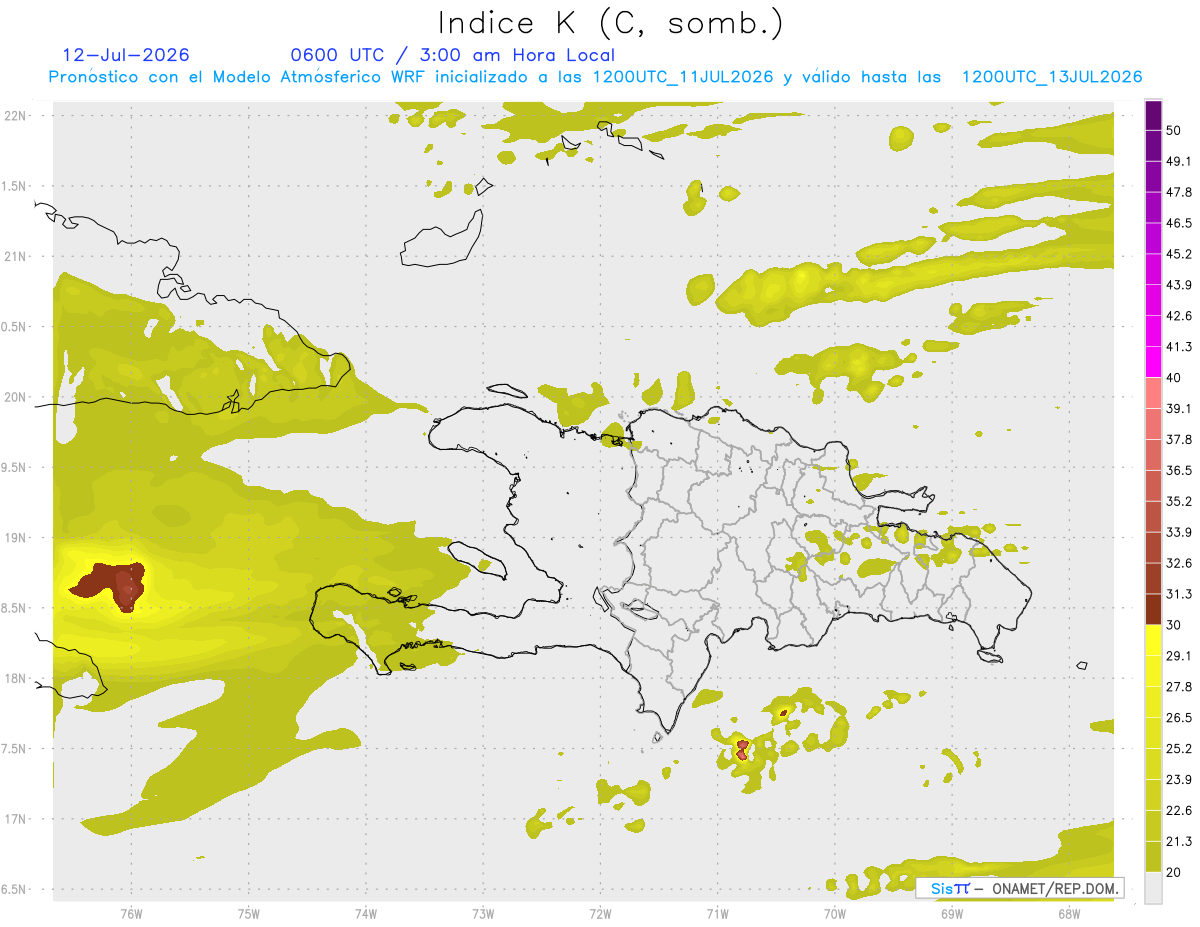This screenshot has width=1200, height=927.
Task: Click the gray swatch at the colorbar bottom
Action: coord(1153,888)
